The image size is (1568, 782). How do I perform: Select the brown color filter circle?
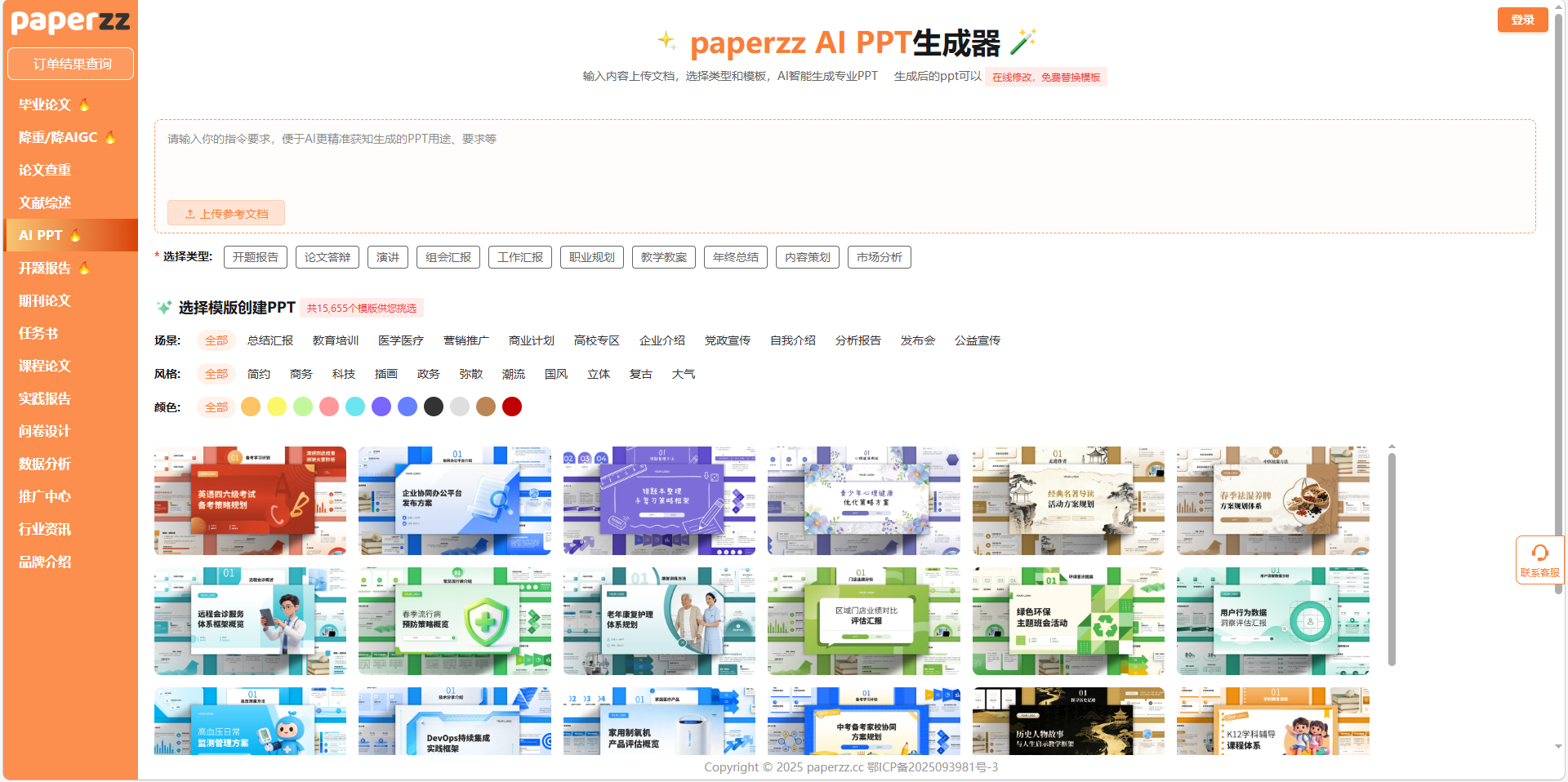pos(486,407)
